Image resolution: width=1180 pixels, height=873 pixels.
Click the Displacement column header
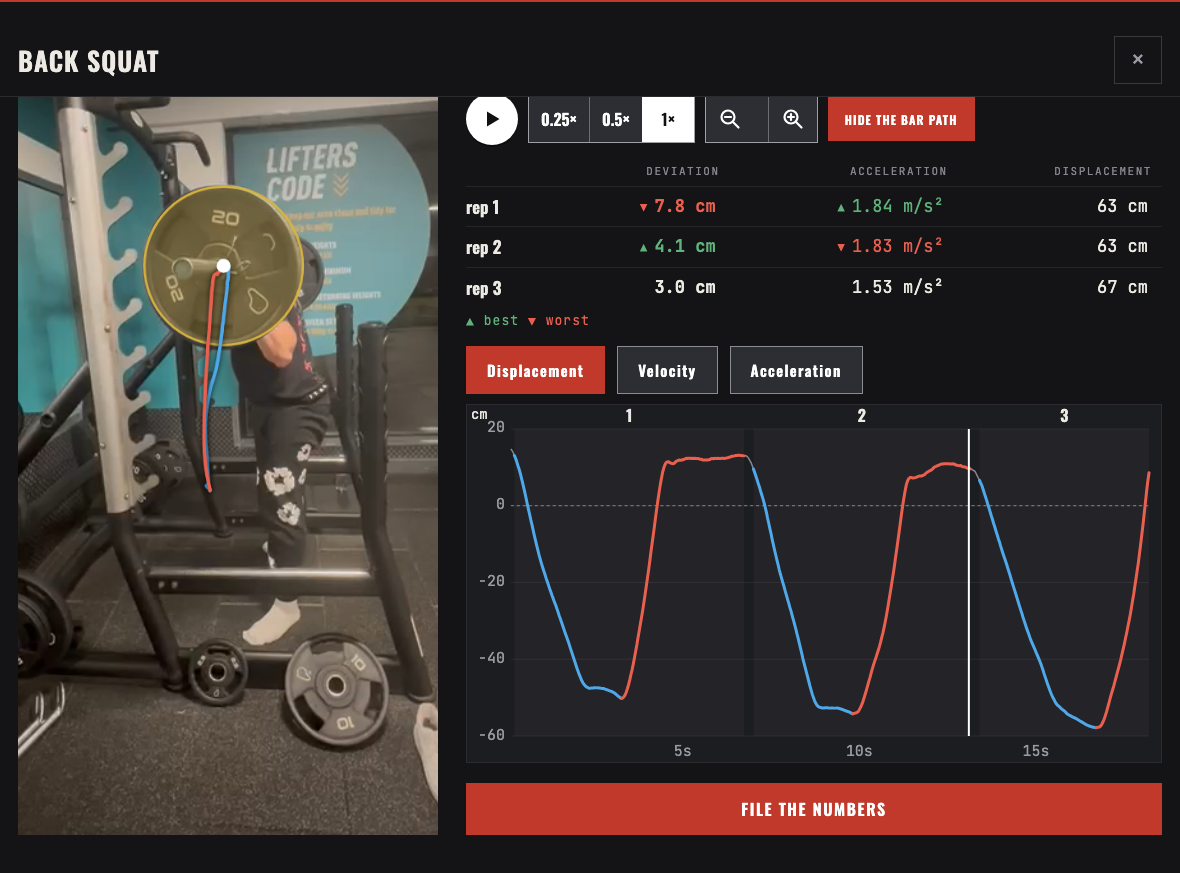[1102, 172]
